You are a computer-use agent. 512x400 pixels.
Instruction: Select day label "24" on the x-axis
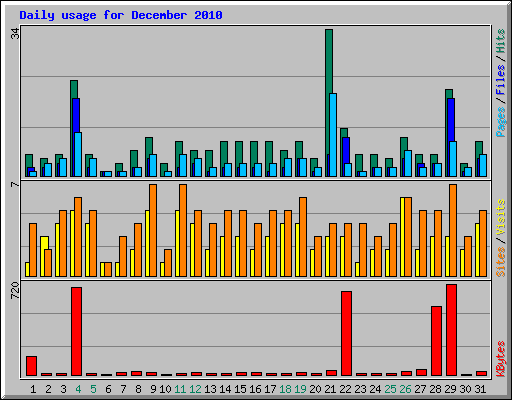point(375,389)
